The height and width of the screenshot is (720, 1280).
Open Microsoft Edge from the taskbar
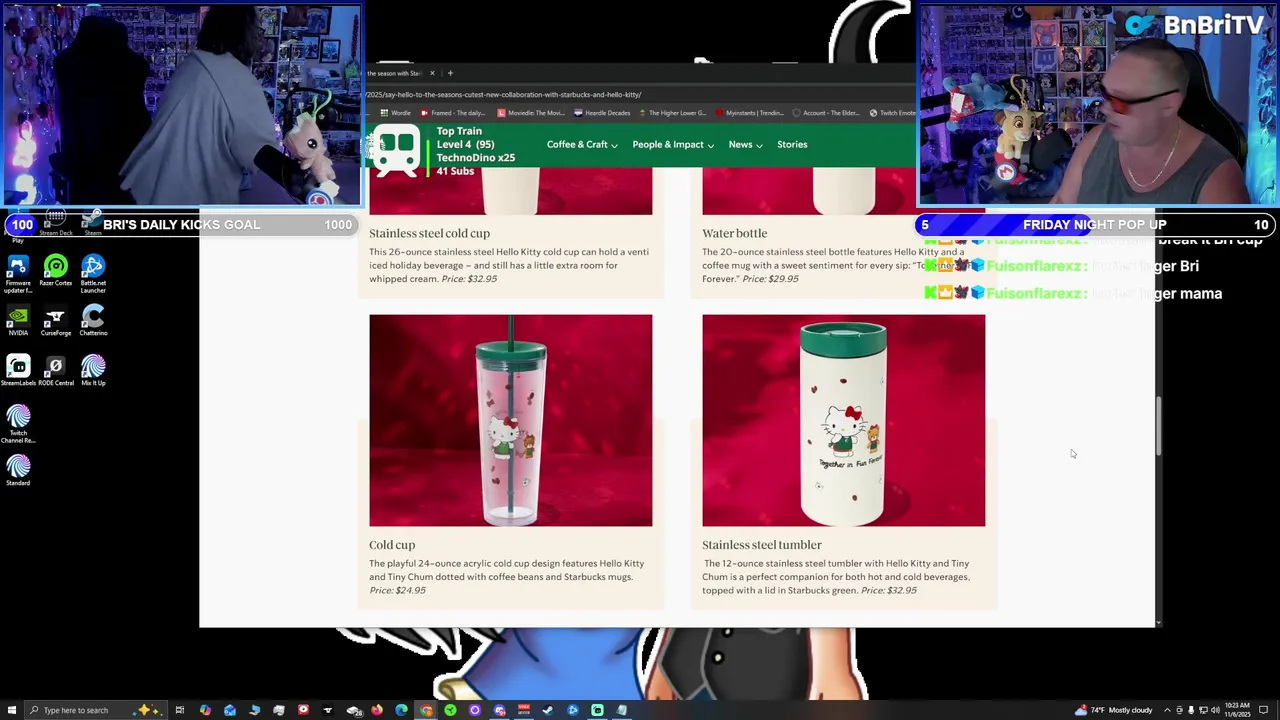[x=401, y=710]
